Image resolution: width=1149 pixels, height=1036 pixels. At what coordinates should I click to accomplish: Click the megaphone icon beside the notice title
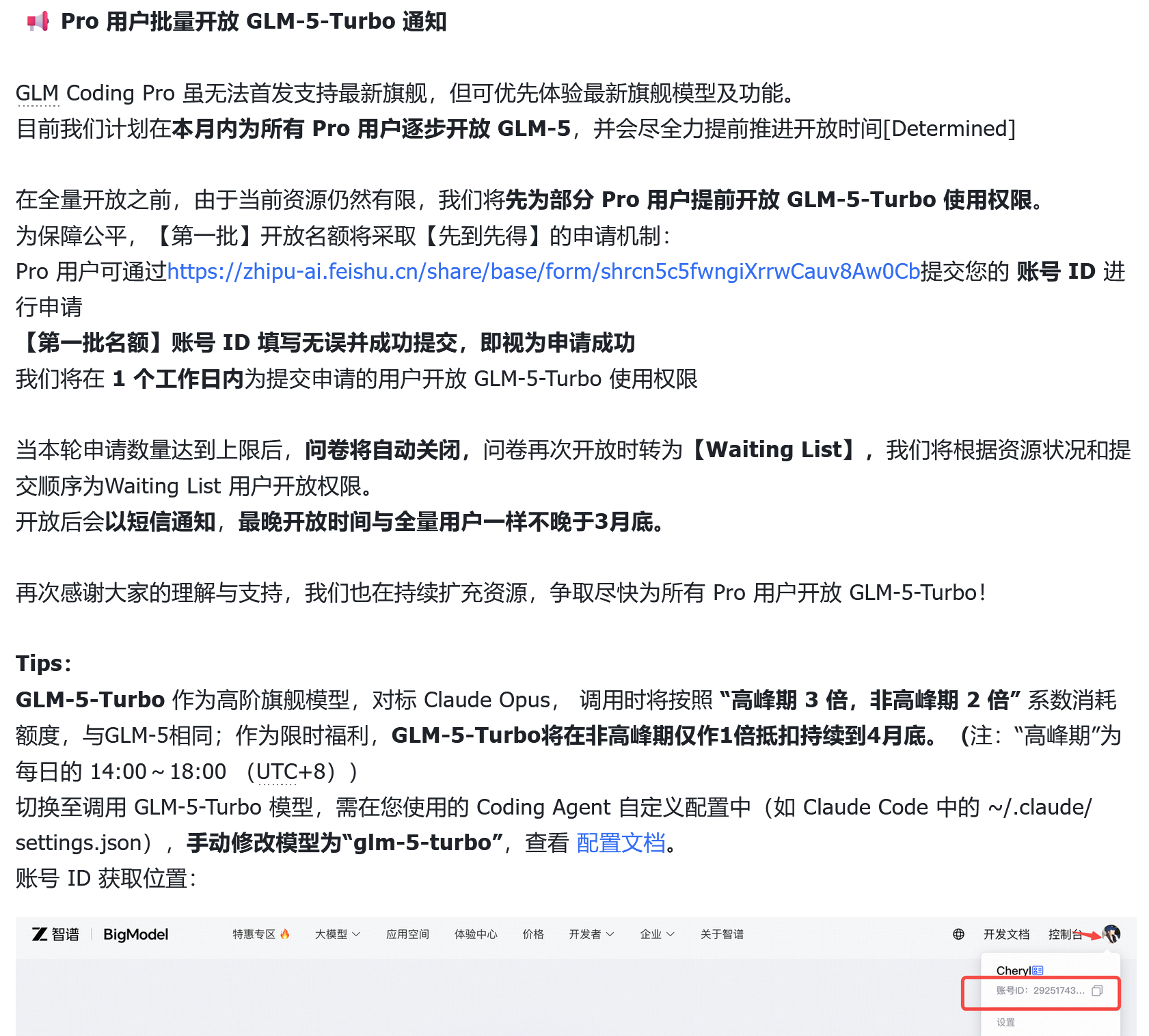coord(38,21)
